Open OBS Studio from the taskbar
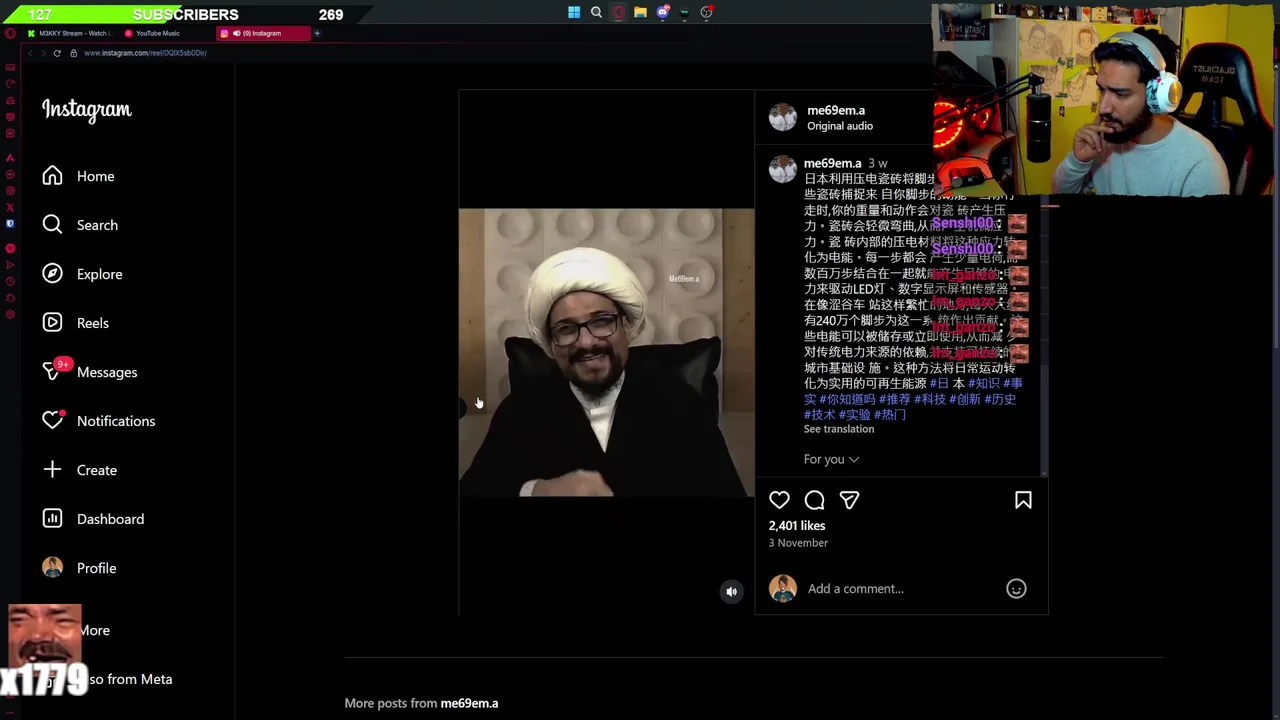This screenshot has height=720, width=1280. click(706, 13)
